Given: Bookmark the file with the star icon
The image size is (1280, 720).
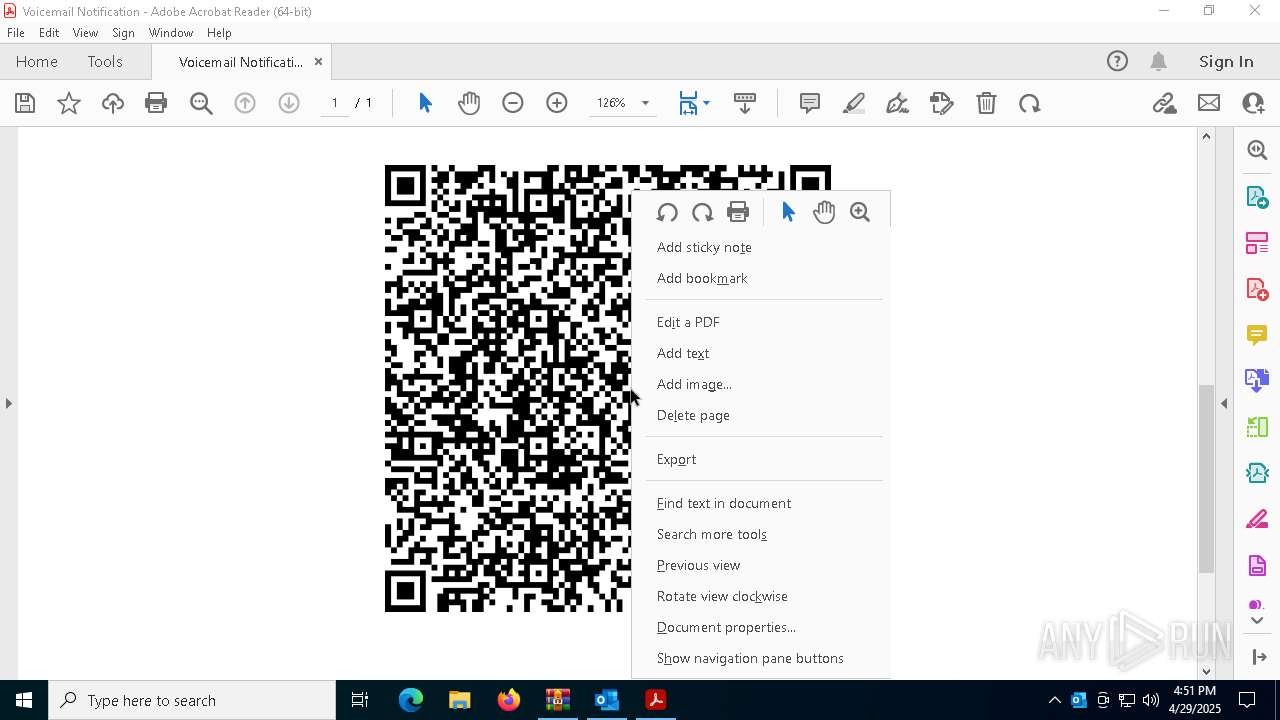Looking at the screenshot, I should [x=69, y=103].
